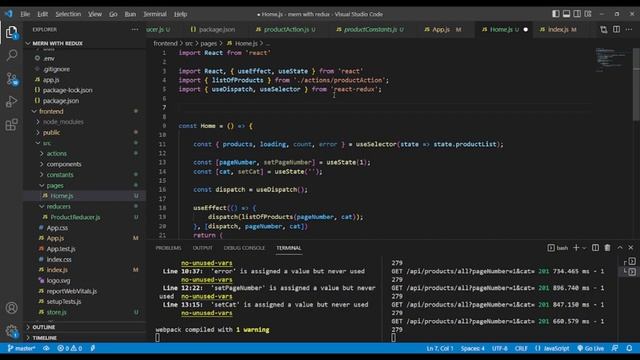
Task: Open the Edit menu
Action: click(x=42, y=14)
